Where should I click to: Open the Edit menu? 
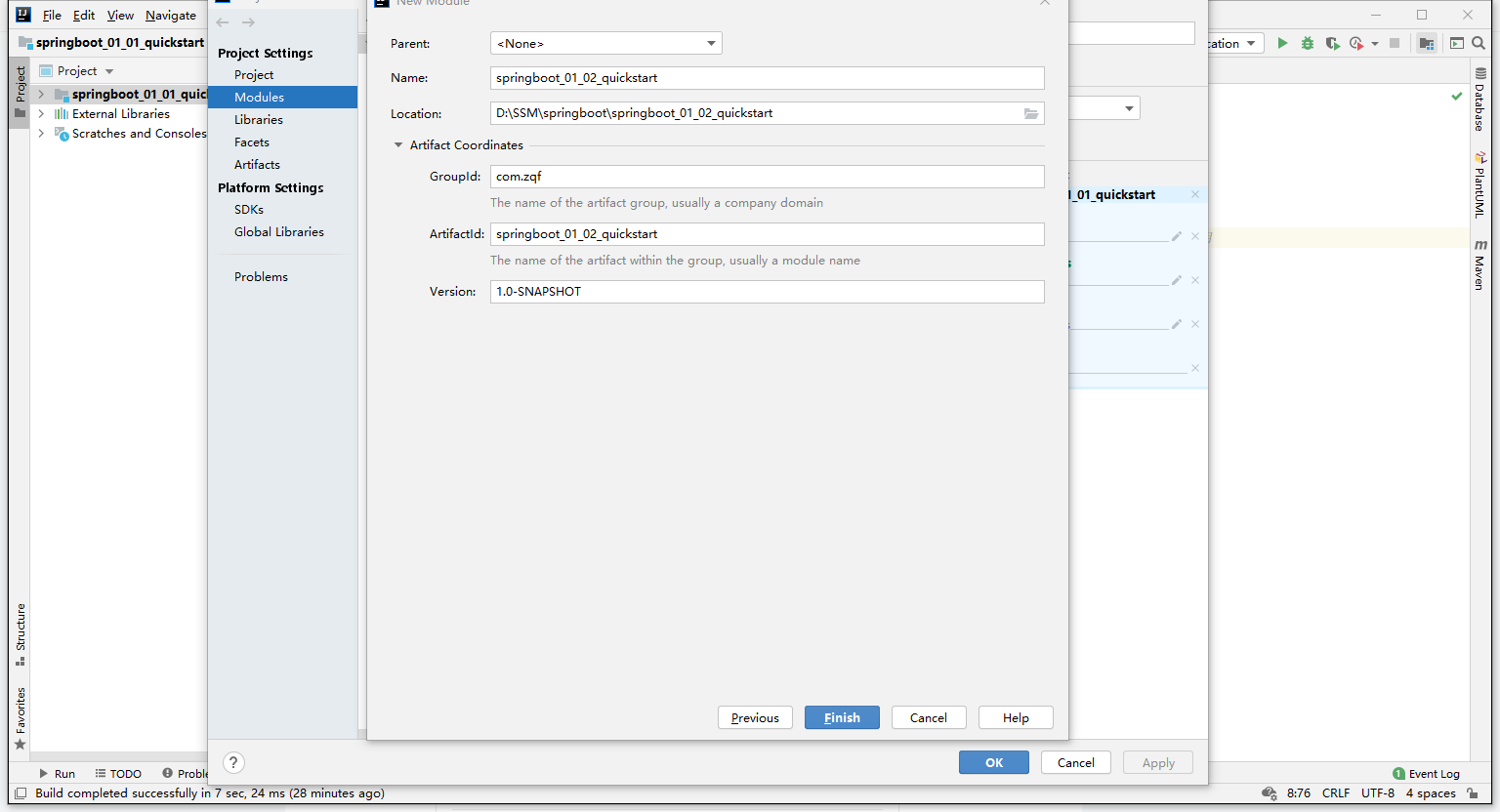tap(84, 16)
